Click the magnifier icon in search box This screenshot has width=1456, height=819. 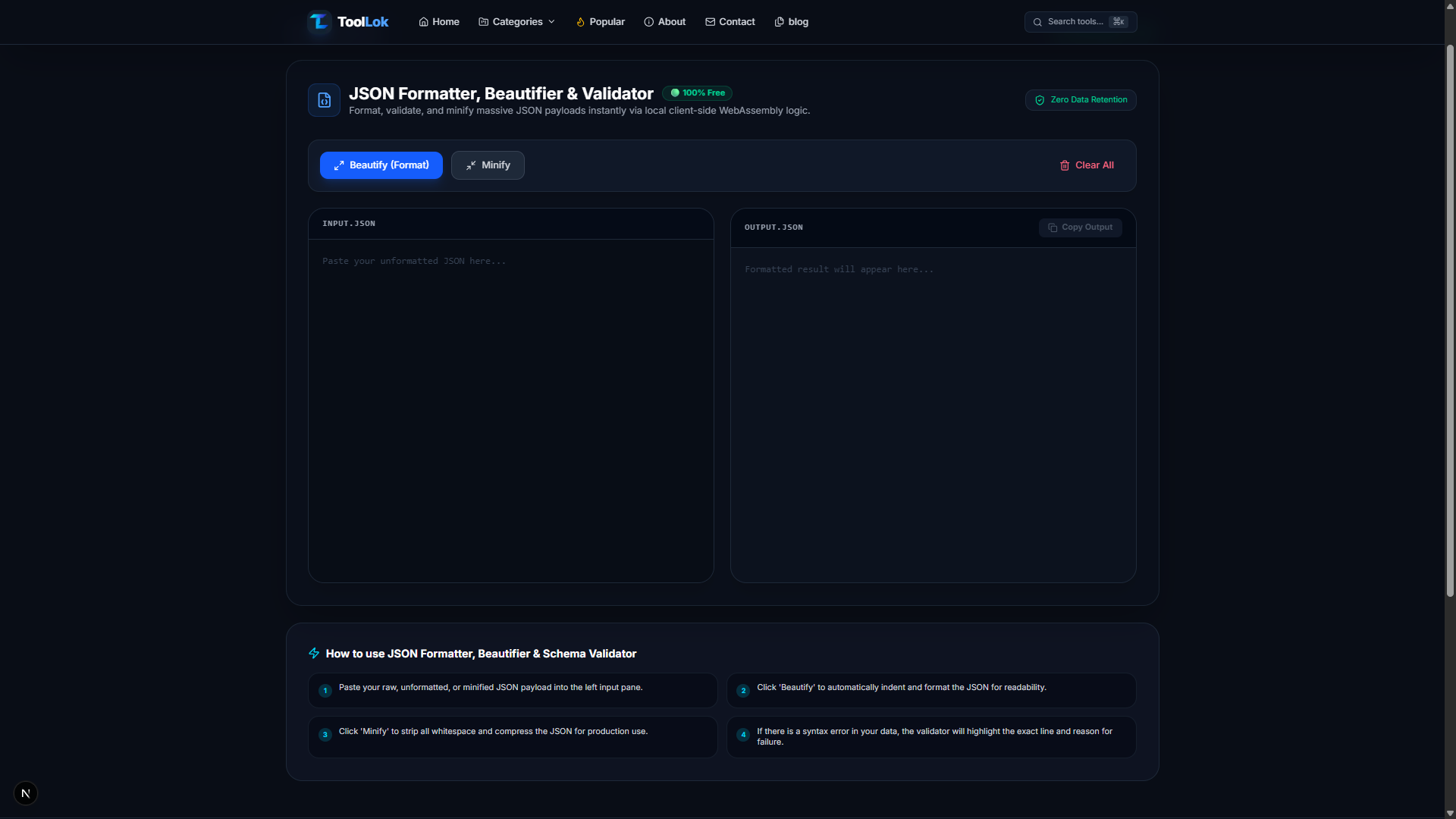click(1037, 22)
